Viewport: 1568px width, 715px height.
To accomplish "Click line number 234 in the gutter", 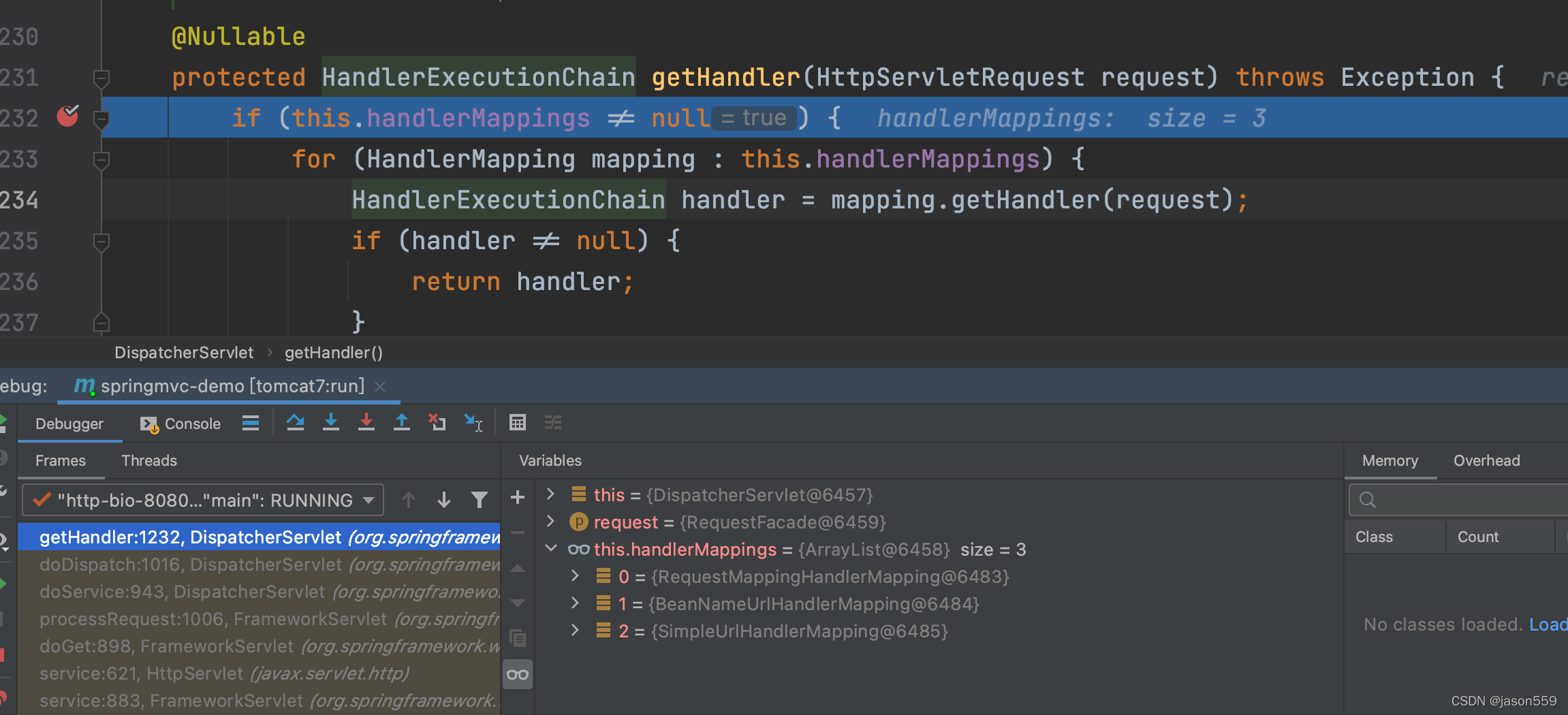I will 19,200.
